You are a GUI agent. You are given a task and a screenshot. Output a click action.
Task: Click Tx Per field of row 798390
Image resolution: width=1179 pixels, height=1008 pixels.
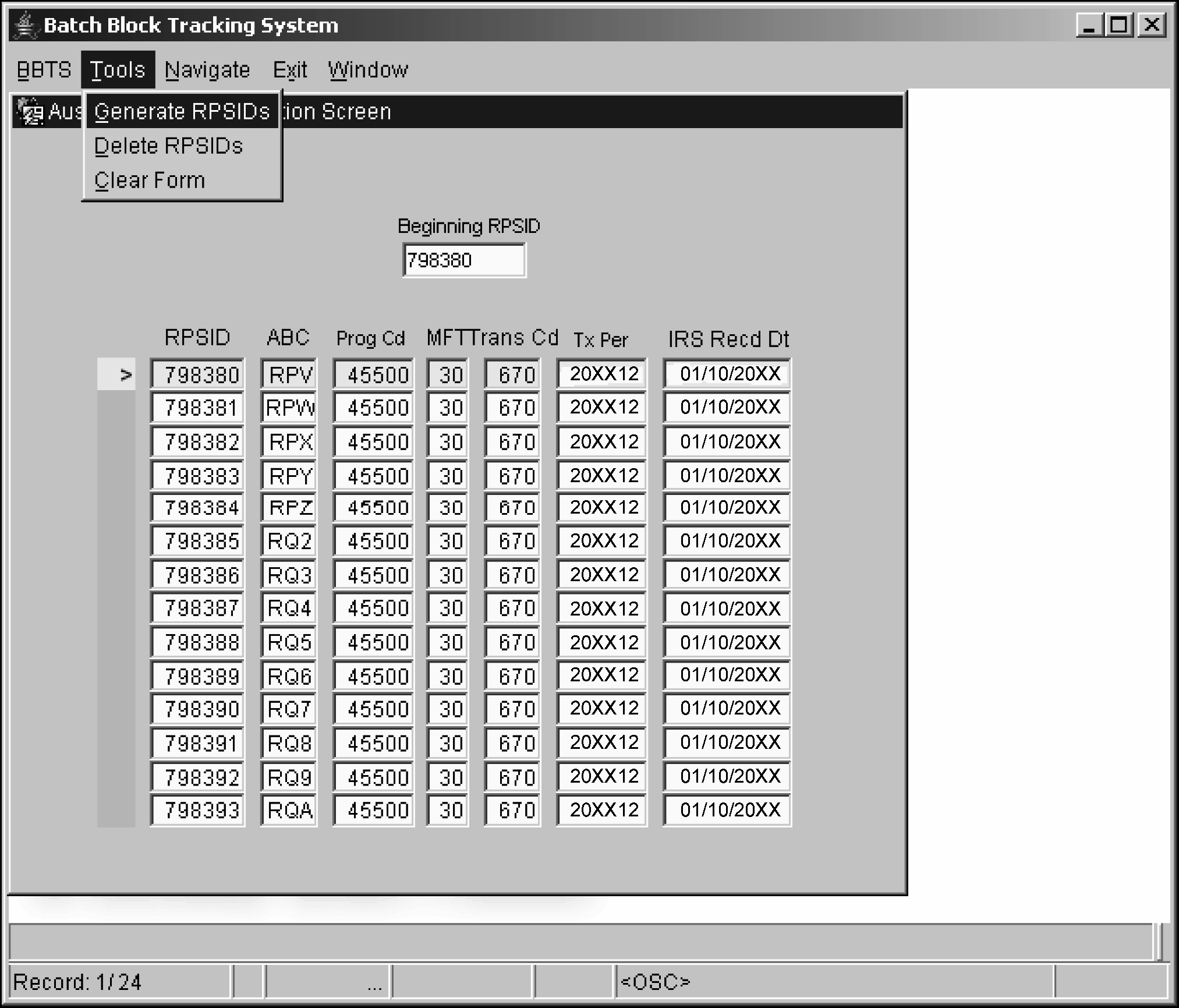[x=601, y=709]
